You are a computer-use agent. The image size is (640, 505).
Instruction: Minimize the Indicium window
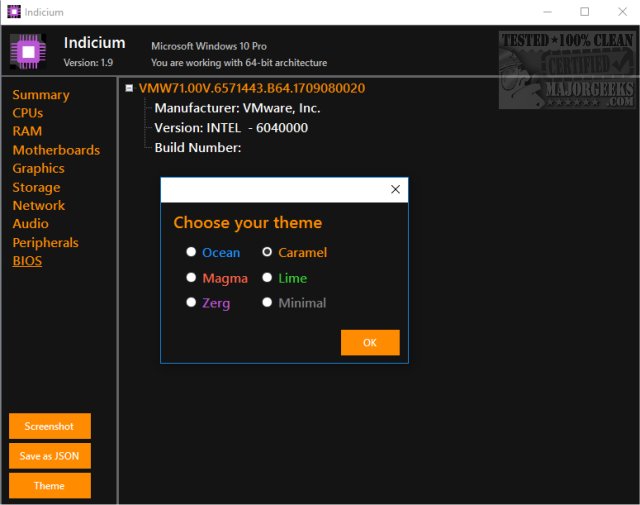pyautogui.click(x=547, y=12)
